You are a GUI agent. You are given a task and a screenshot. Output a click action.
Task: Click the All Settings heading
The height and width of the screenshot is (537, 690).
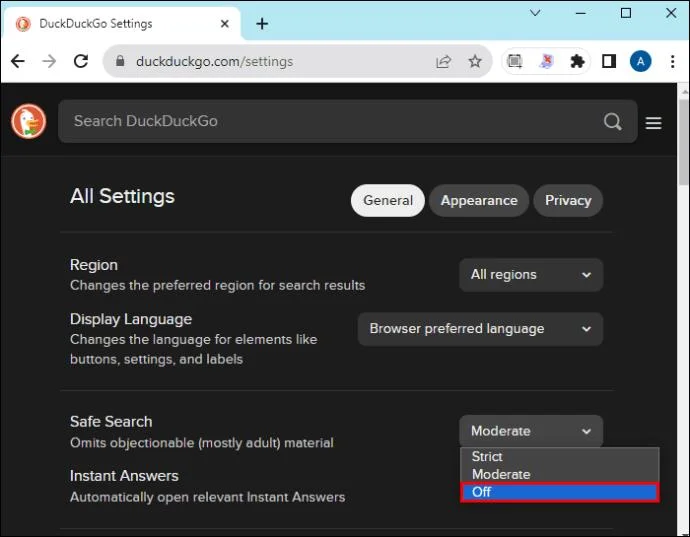[122, 196]
